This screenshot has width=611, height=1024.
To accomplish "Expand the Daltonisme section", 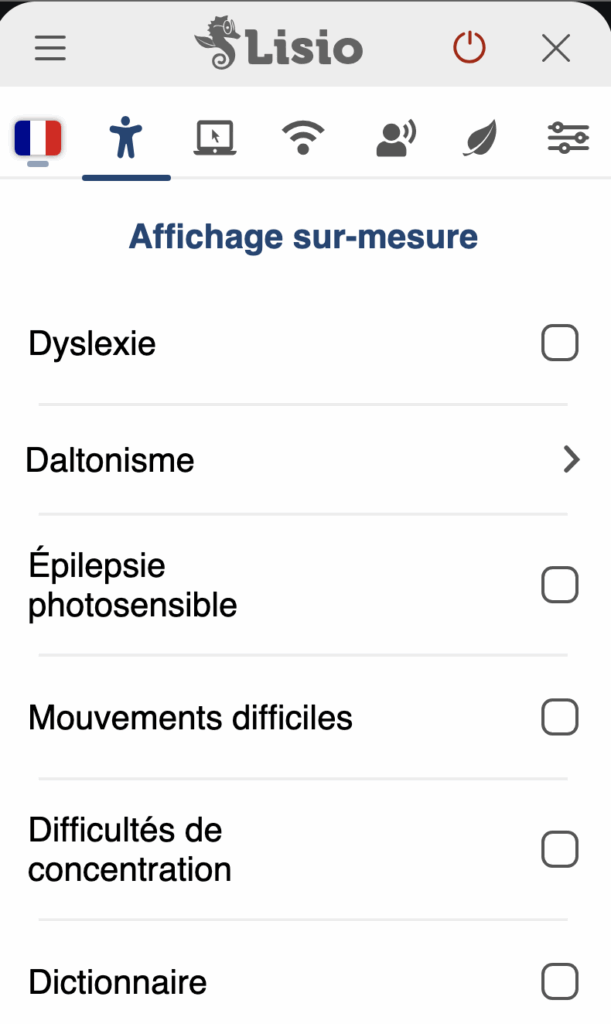I will 570,460.
